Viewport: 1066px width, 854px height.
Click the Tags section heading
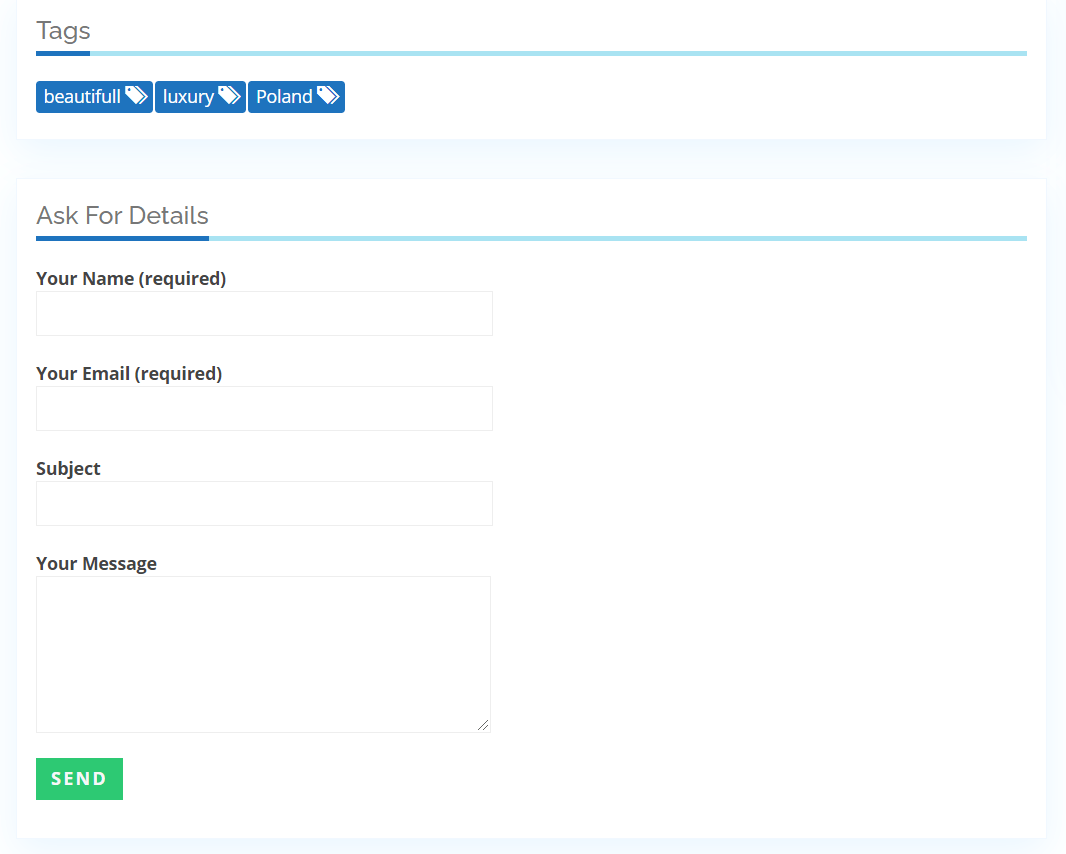[x=63, y=31]
